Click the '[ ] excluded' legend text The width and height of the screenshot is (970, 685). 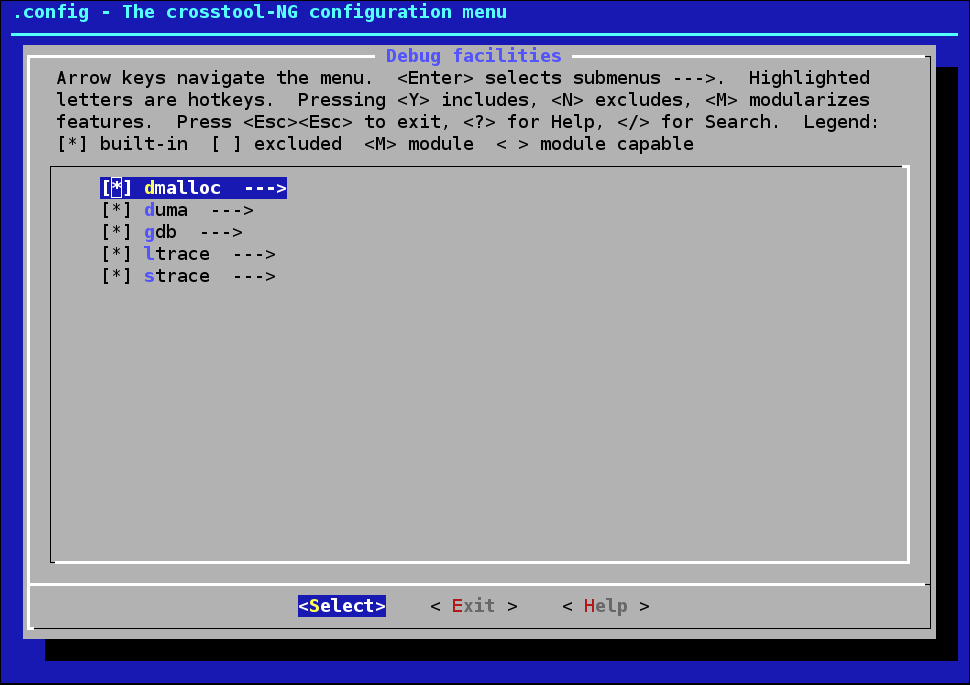(277, 144)
